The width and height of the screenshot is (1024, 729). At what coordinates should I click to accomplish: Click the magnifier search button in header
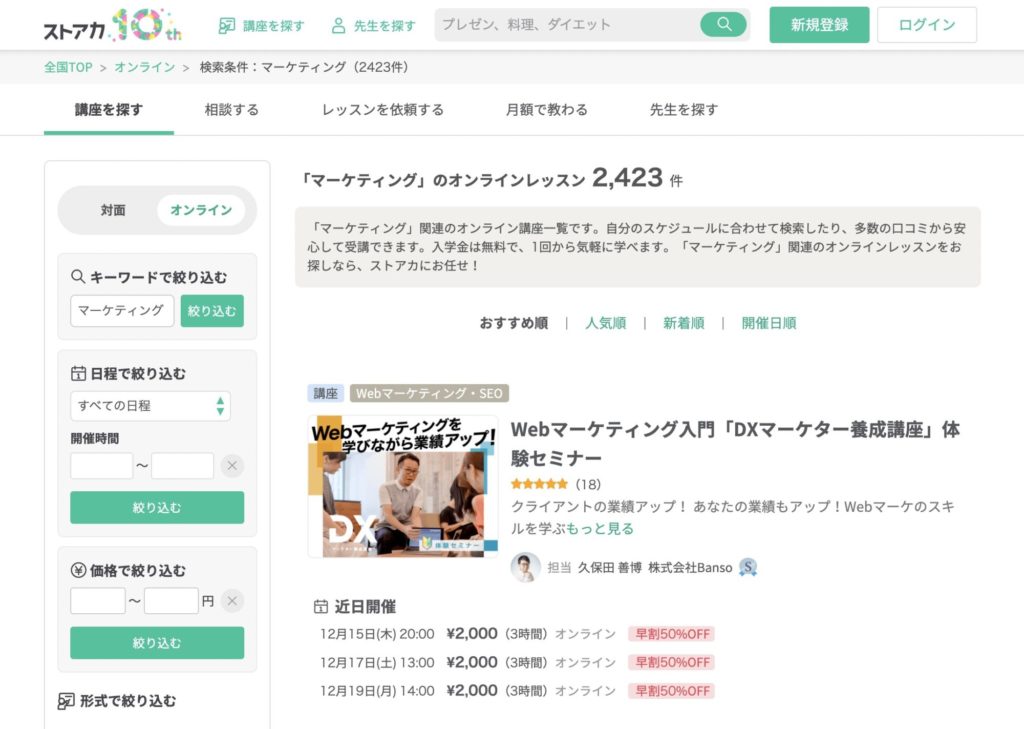click(x=723, y=25)
